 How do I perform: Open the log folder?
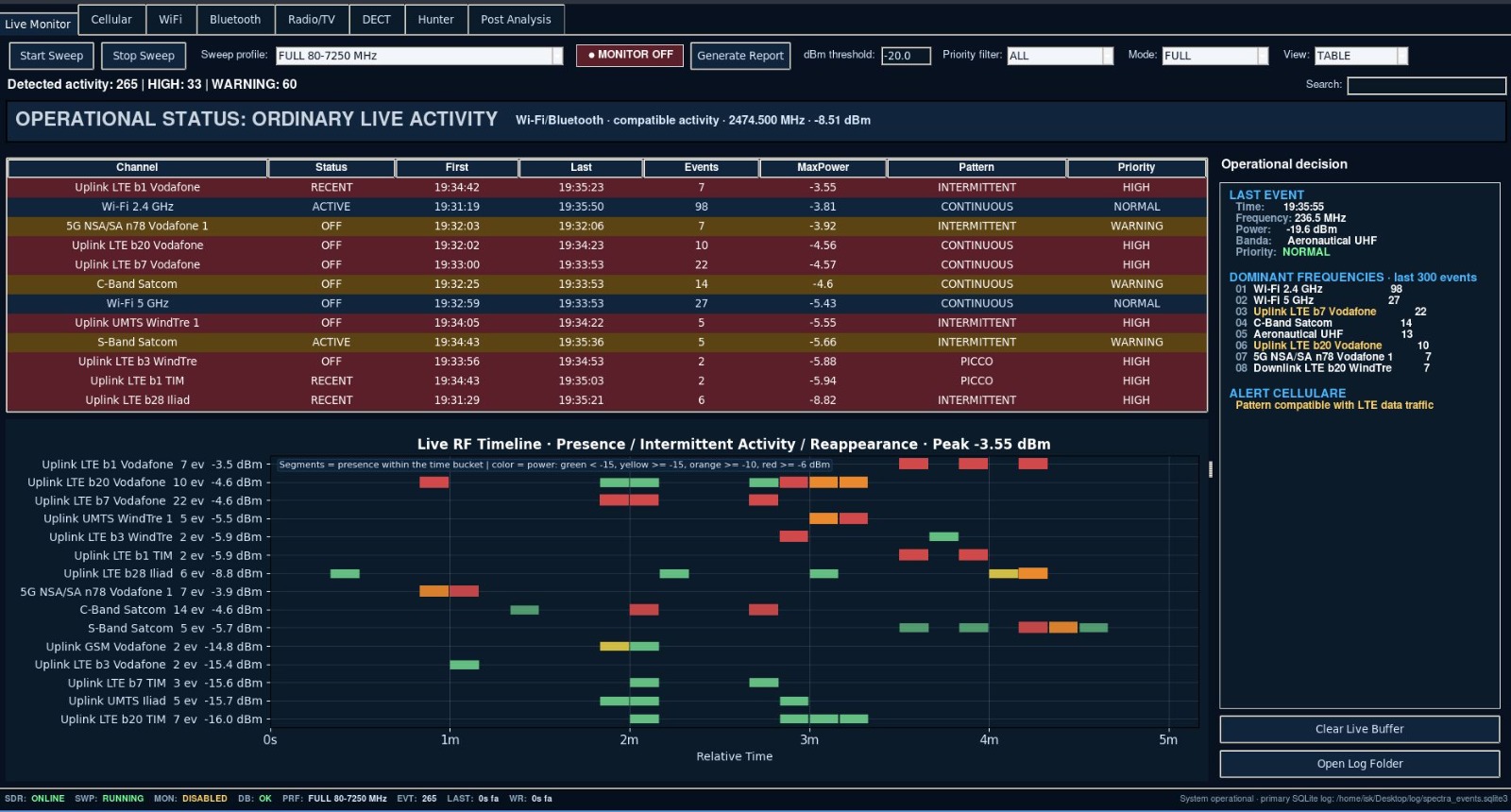(x=1359, y=764)
